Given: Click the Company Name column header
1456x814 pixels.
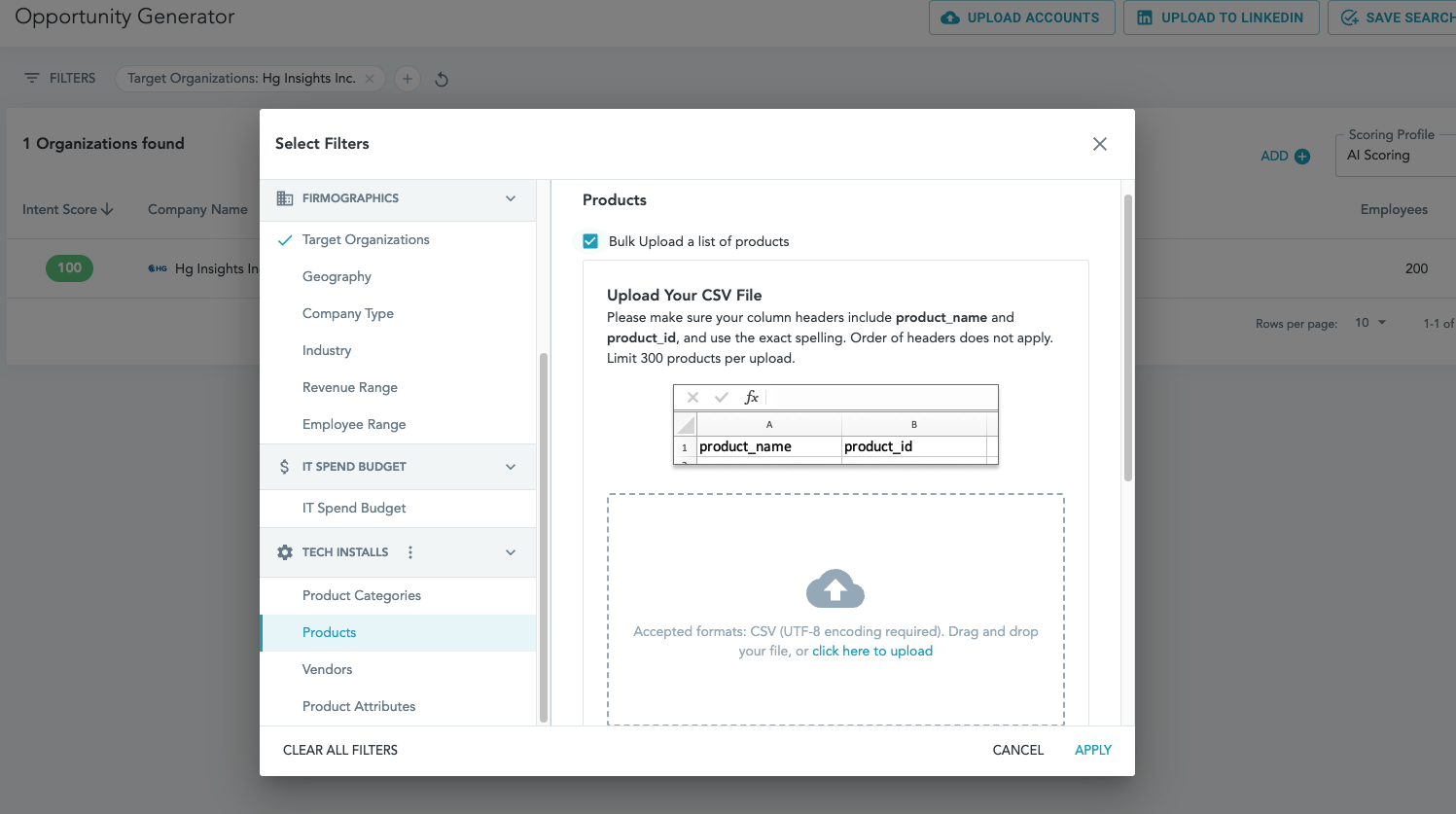Looking at the screenshot, I should click(x=197, y=209).
